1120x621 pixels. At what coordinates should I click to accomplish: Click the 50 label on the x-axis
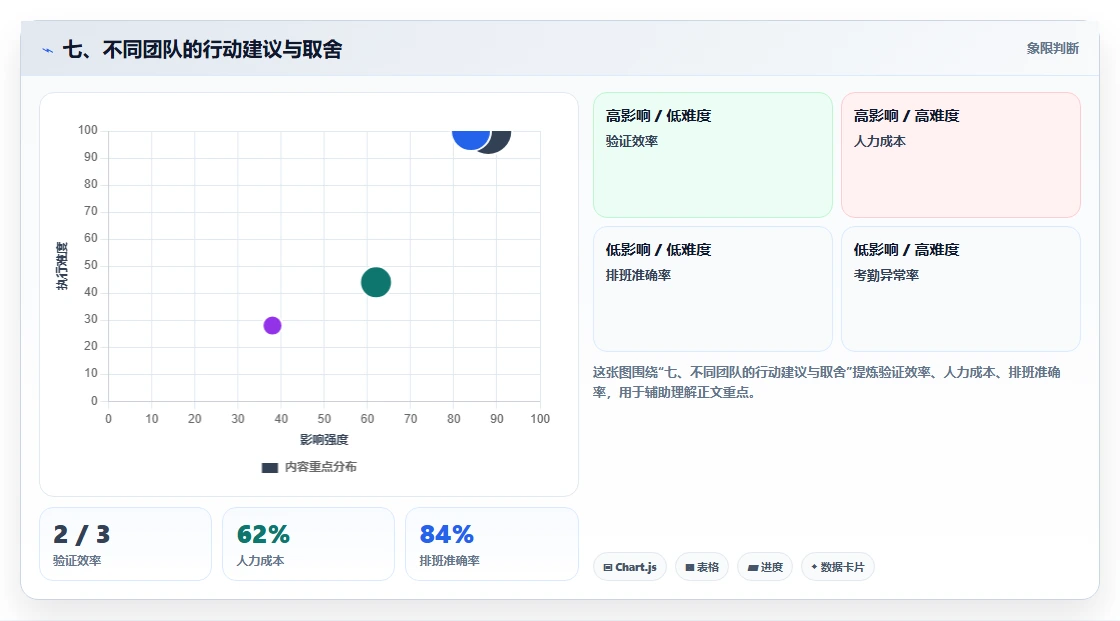pyautogui.click(x=324, y=419)
